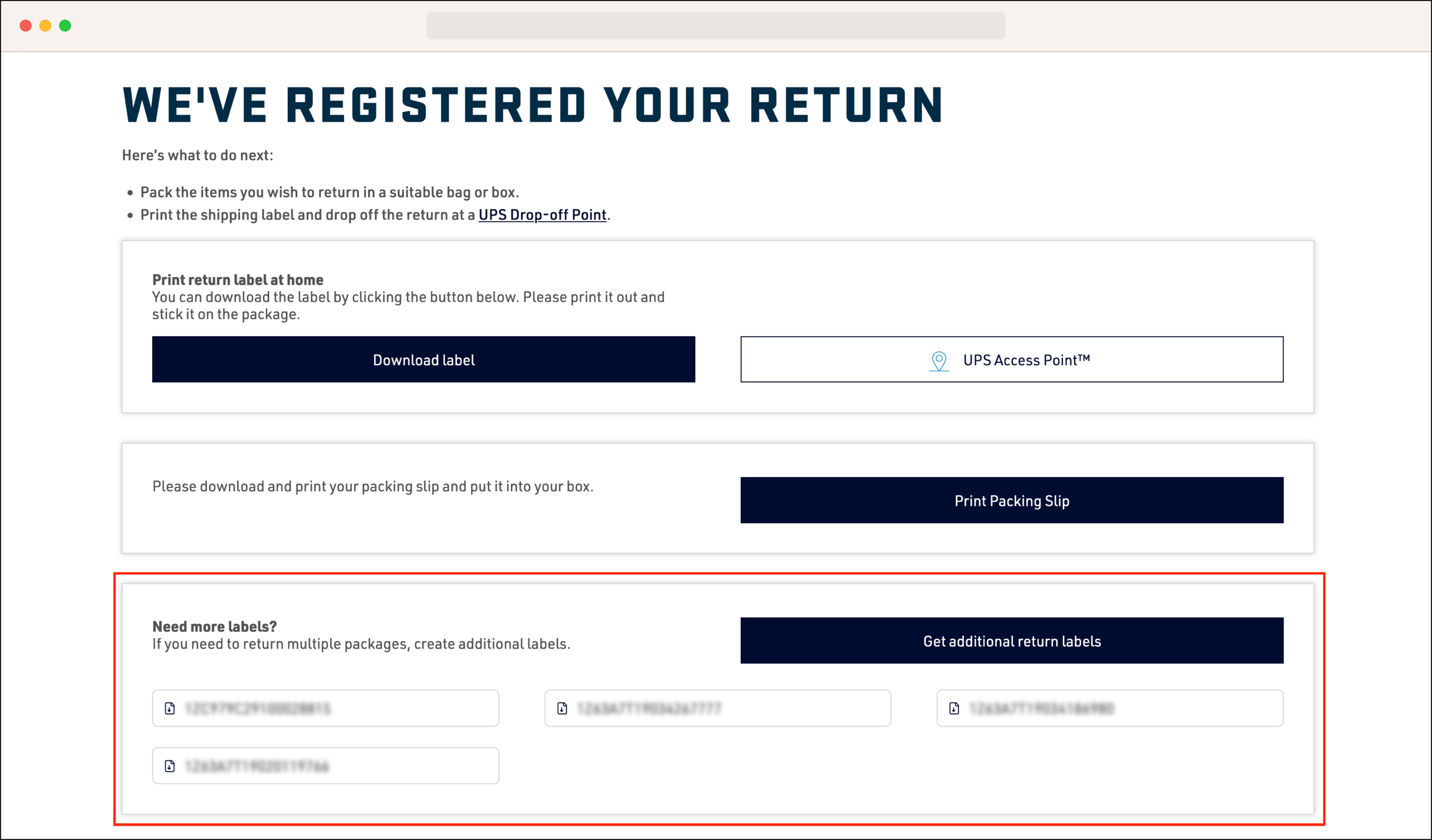Screen dimensions: 1432x840
Task: Click Get additional return labels
Action: (1011, 641)
